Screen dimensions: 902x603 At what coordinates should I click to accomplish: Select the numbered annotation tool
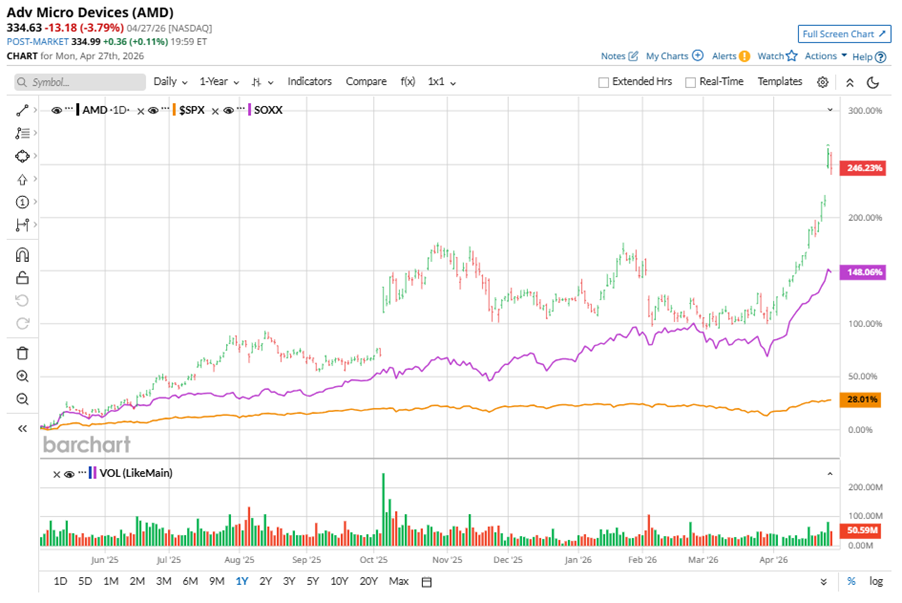22,202
